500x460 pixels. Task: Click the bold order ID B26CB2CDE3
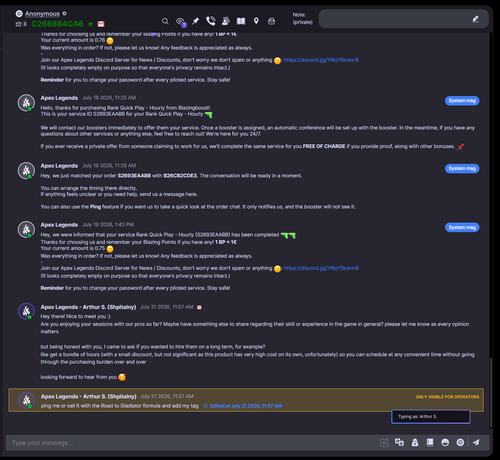pyautogui.click(x=180, y=176)
